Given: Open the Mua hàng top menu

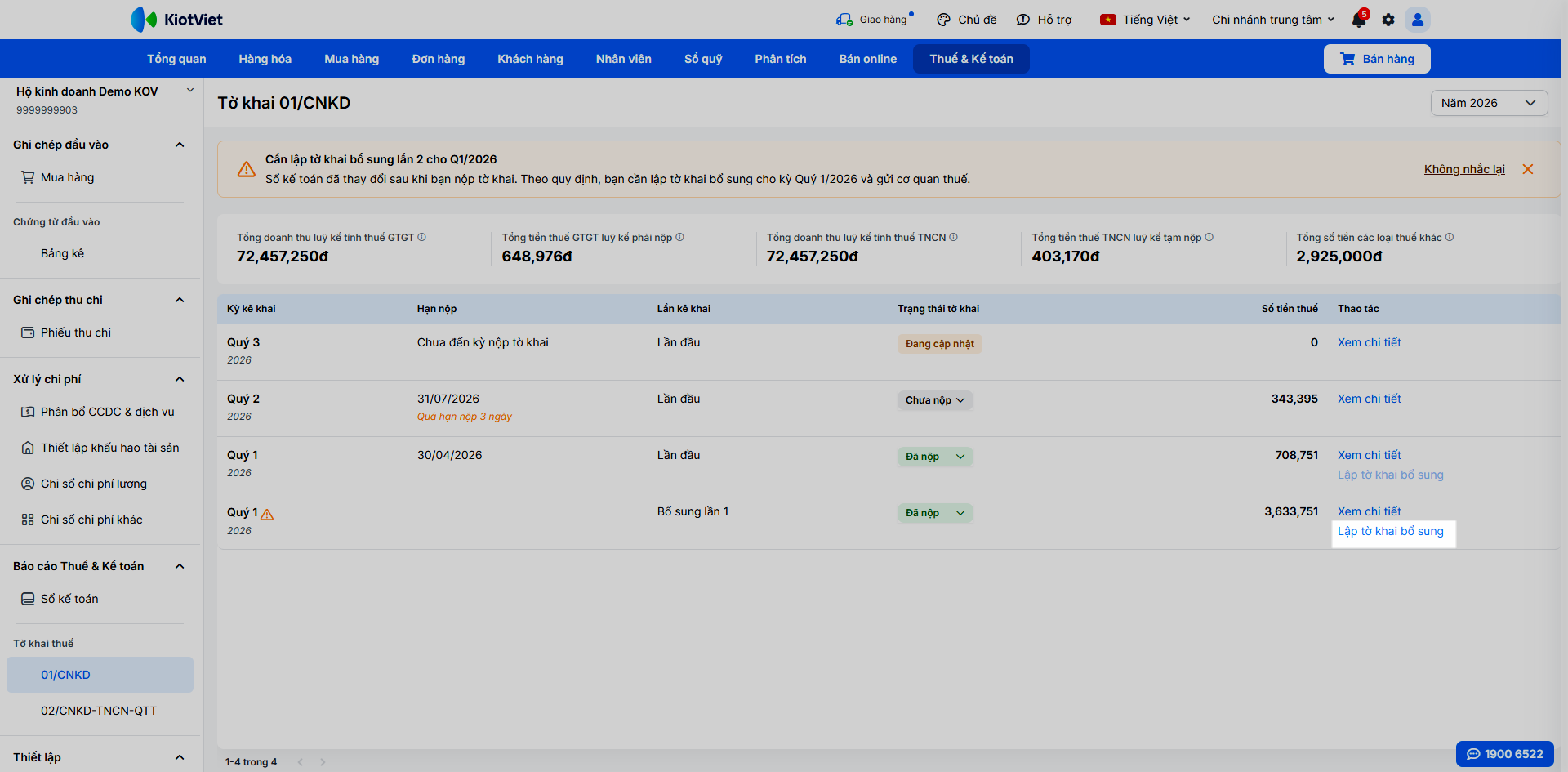Looking at the screenshot, I should pos(352,59).
